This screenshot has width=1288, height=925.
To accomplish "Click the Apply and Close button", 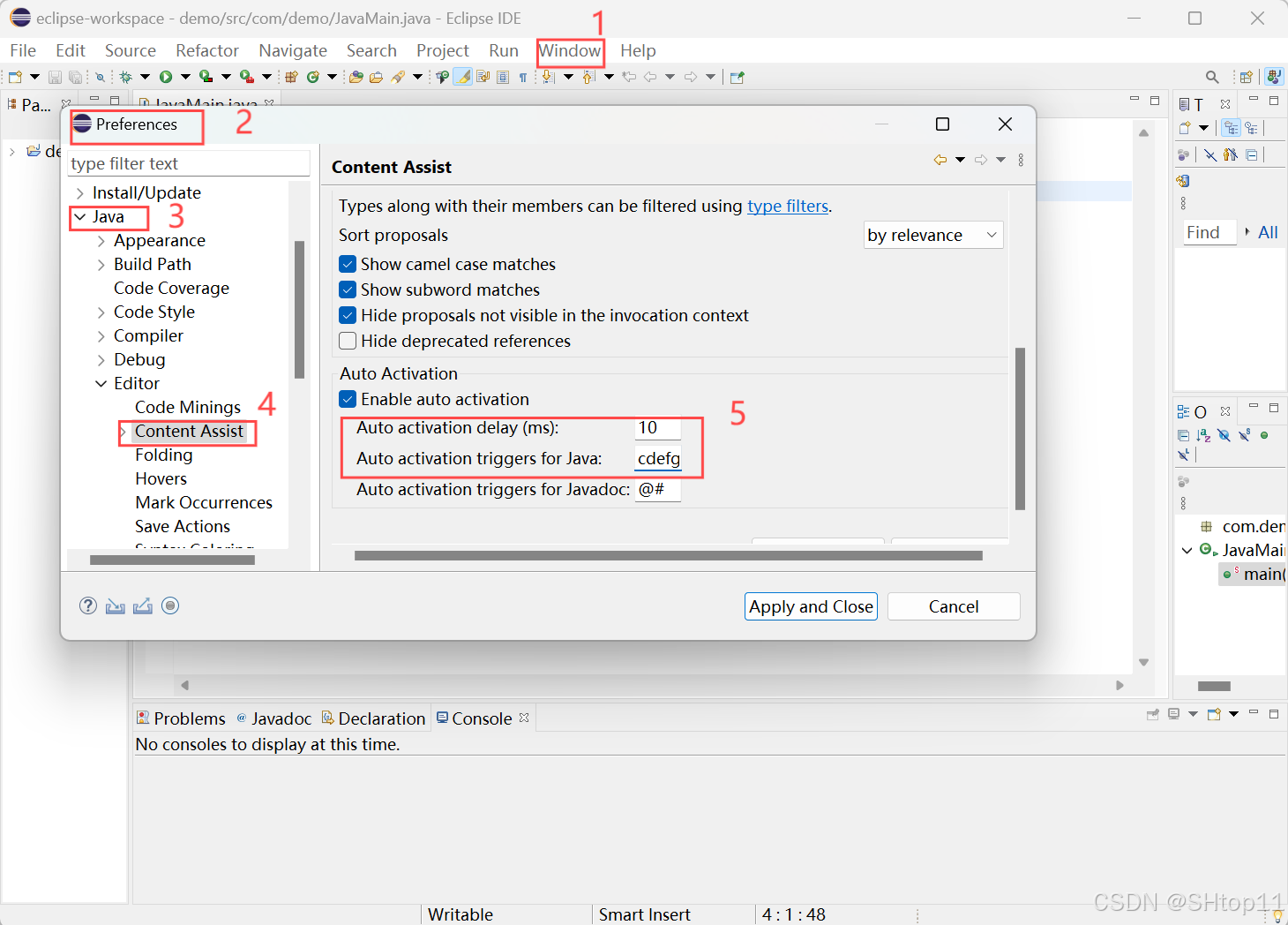I will (x=811, y=606).
